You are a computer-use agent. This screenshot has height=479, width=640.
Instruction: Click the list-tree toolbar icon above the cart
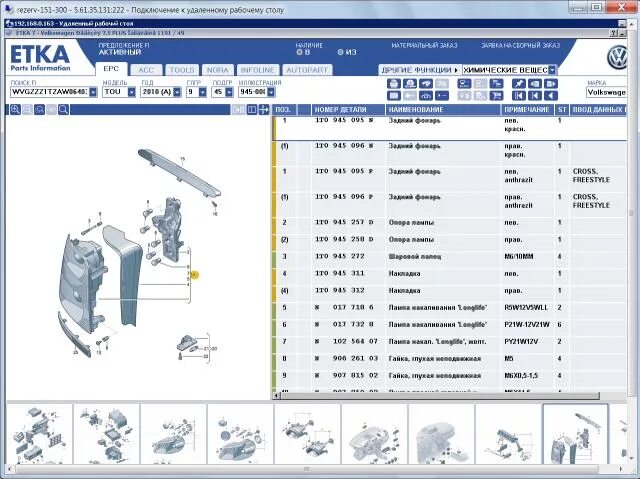(496, 84)
